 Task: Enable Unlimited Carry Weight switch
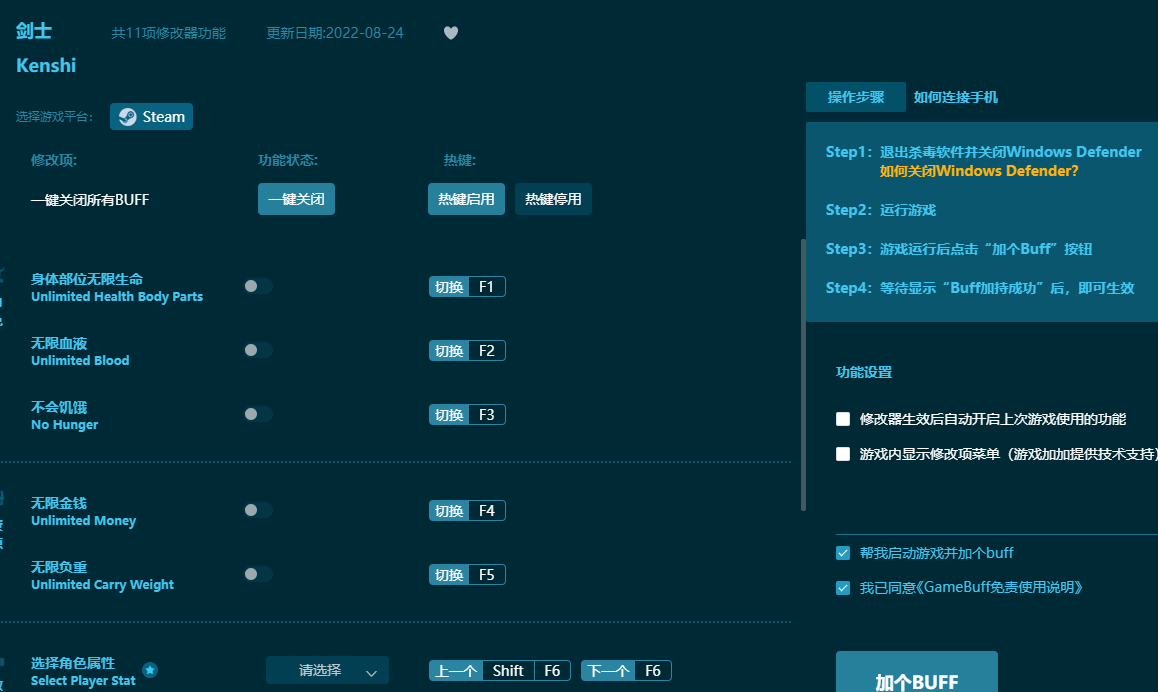pyautogui.click(x=258, y=574)
